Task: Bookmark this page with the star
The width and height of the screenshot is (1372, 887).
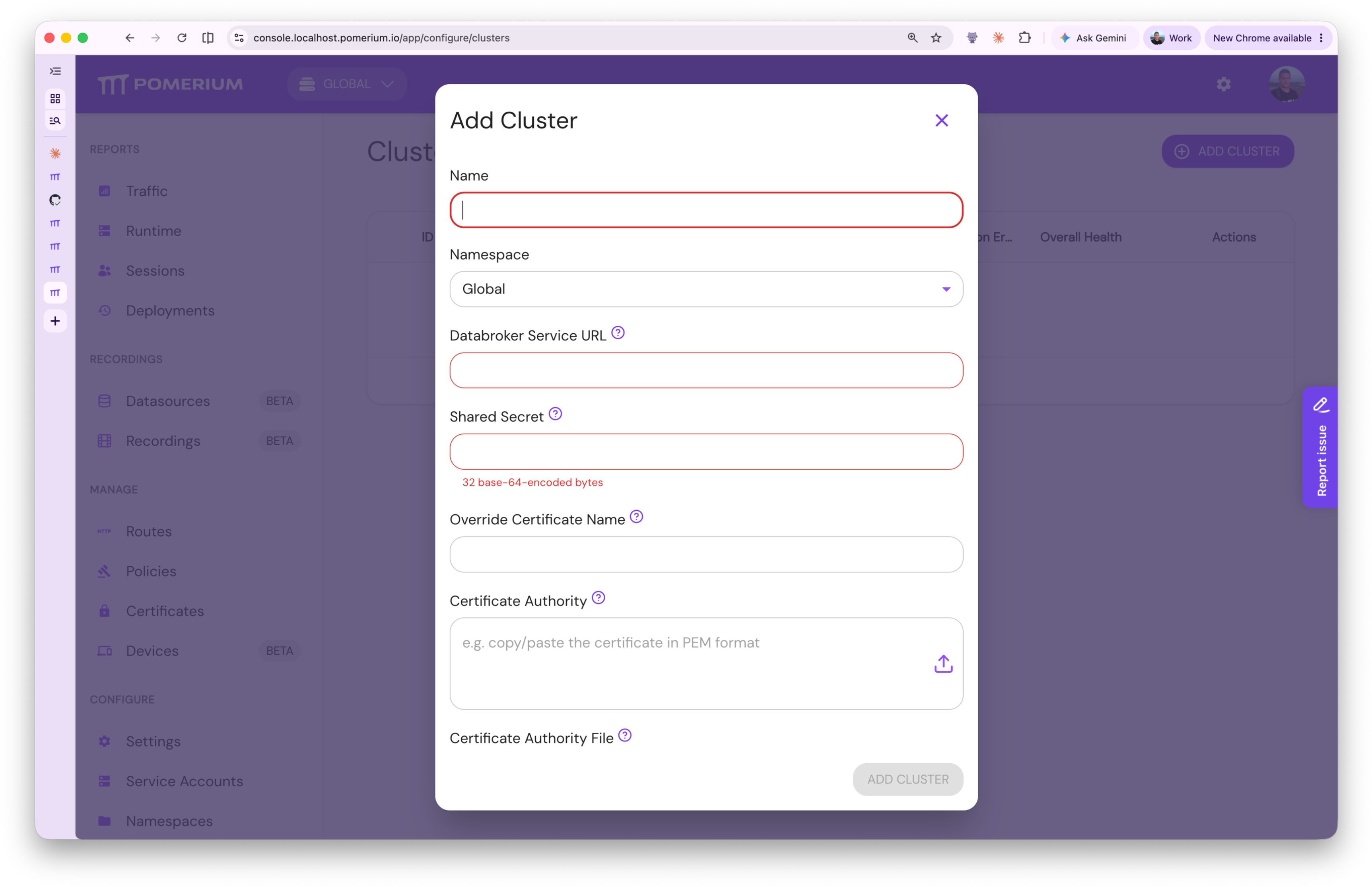Action: (x=936, y=38)
